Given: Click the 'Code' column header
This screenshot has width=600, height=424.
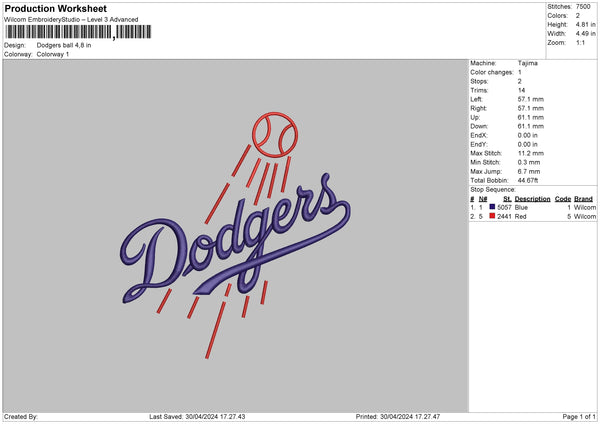Looking at the screenshot, I should click(562, 199).
